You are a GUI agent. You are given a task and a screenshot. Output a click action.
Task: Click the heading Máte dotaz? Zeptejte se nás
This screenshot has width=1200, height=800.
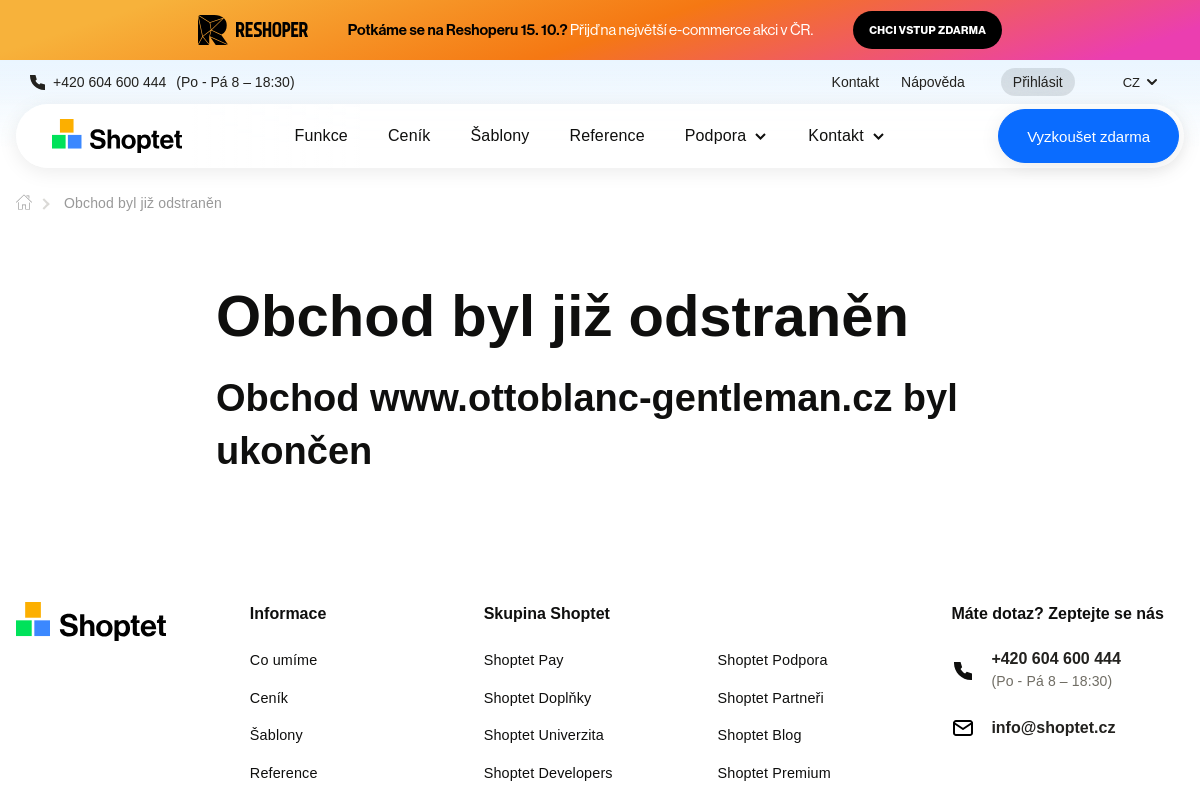(x=1058, y=614)
